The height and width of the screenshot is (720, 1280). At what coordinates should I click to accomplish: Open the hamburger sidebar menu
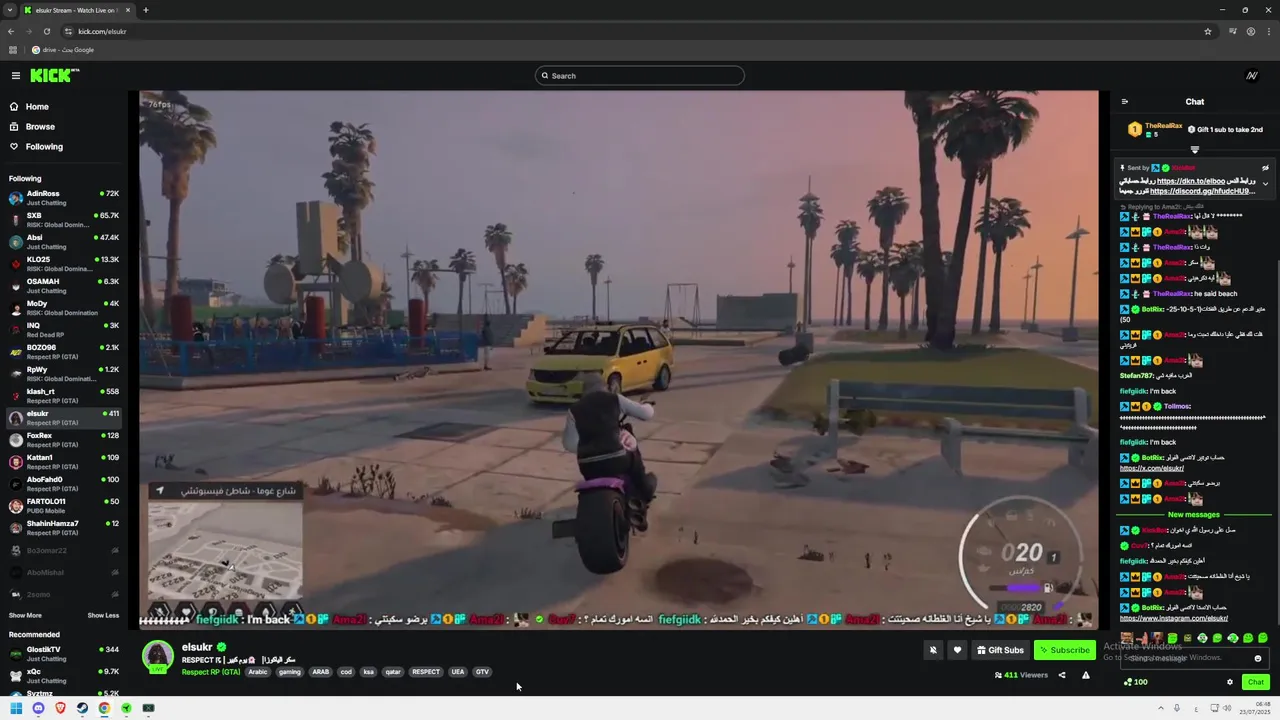pos(15,76)
